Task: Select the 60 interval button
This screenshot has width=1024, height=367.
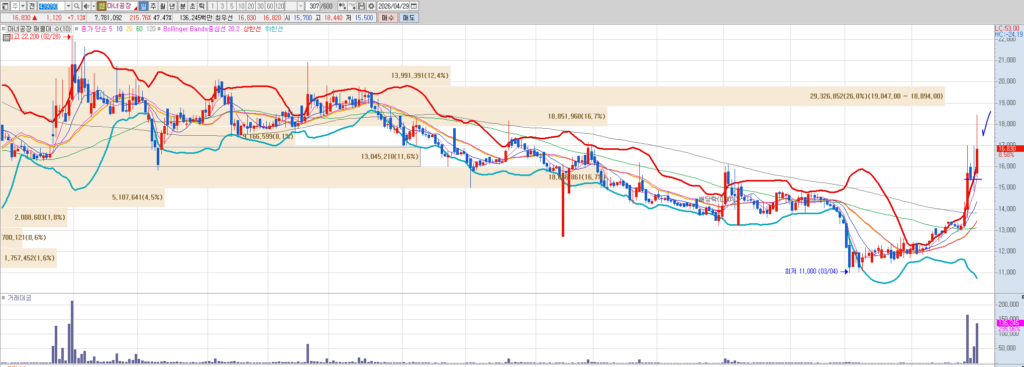Action: pos(270,6)
